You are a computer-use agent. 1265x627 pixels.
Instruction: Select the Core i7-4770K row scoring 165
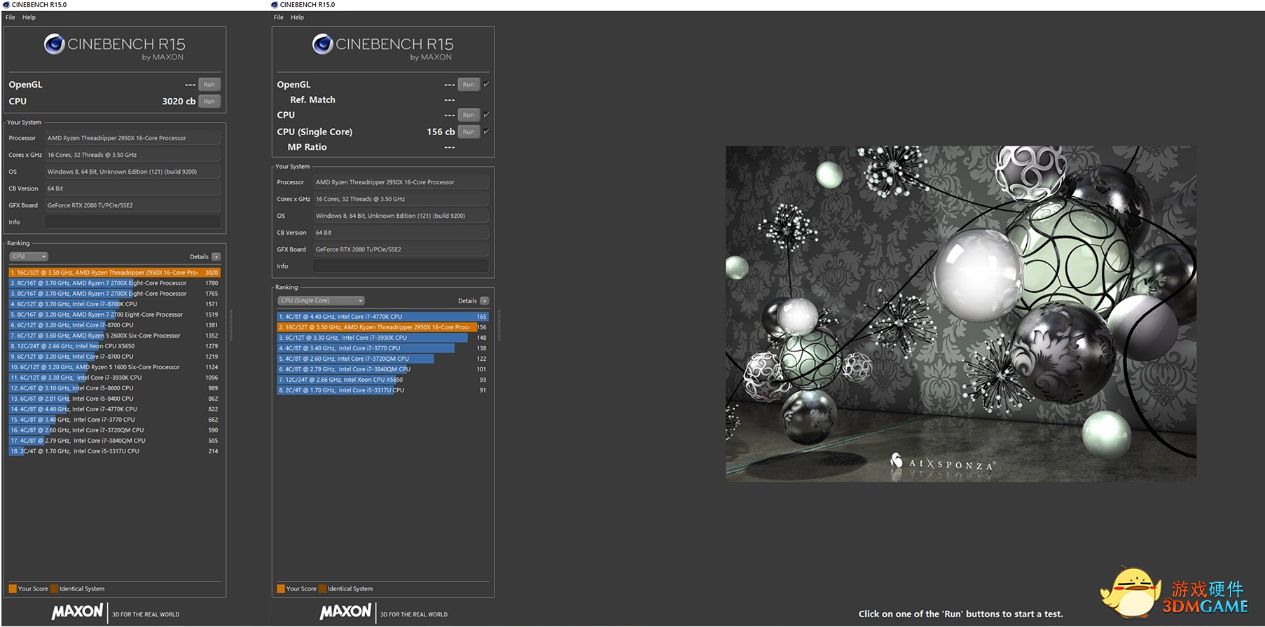(383, 316)
